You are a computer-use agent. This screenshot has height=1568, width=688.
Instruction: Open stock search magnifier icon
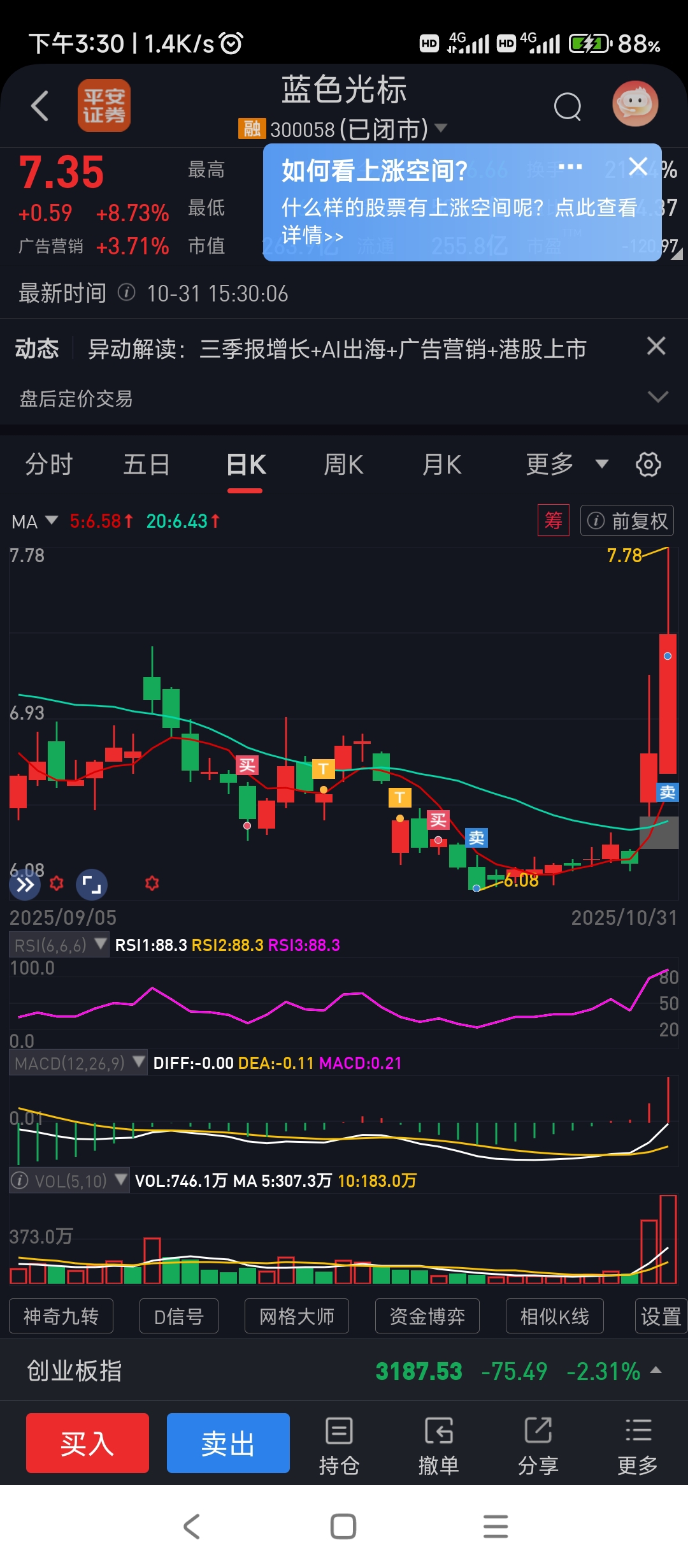click(568, 106)
